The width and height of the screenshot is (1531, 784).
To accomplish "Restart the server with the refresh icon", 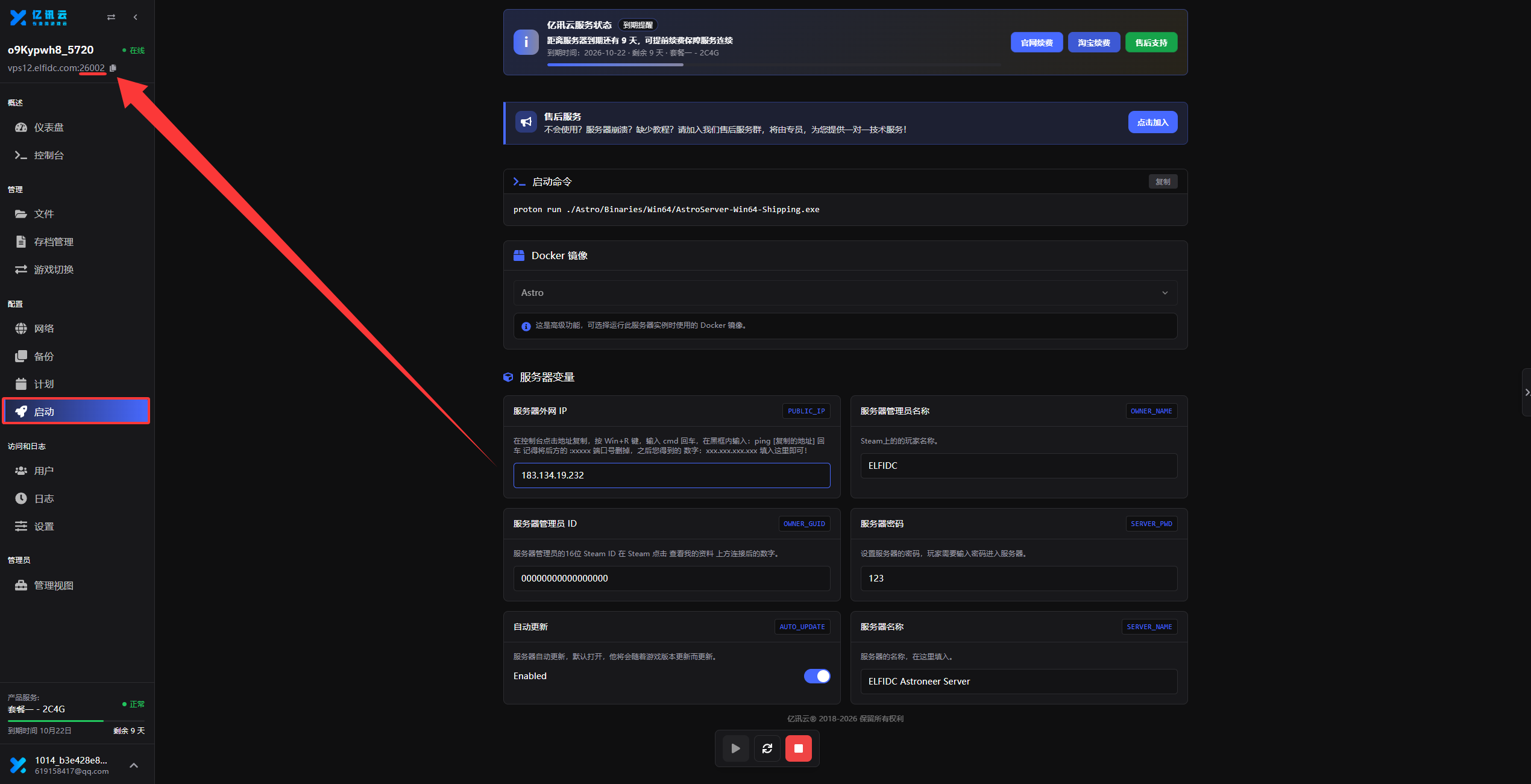I will tap(767, 748).
